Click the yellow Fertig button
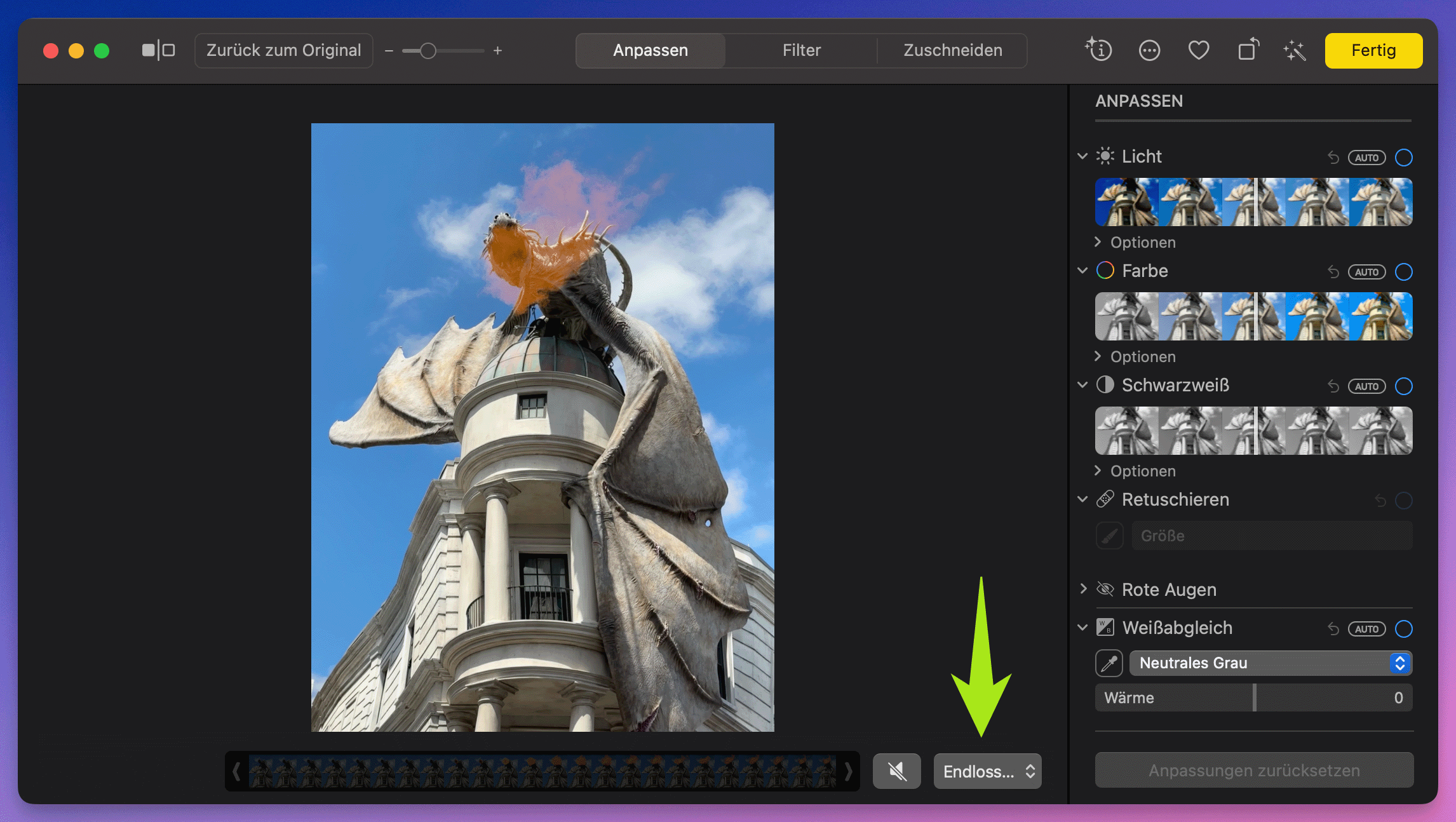The image size is (1456, 822). 1373,50
